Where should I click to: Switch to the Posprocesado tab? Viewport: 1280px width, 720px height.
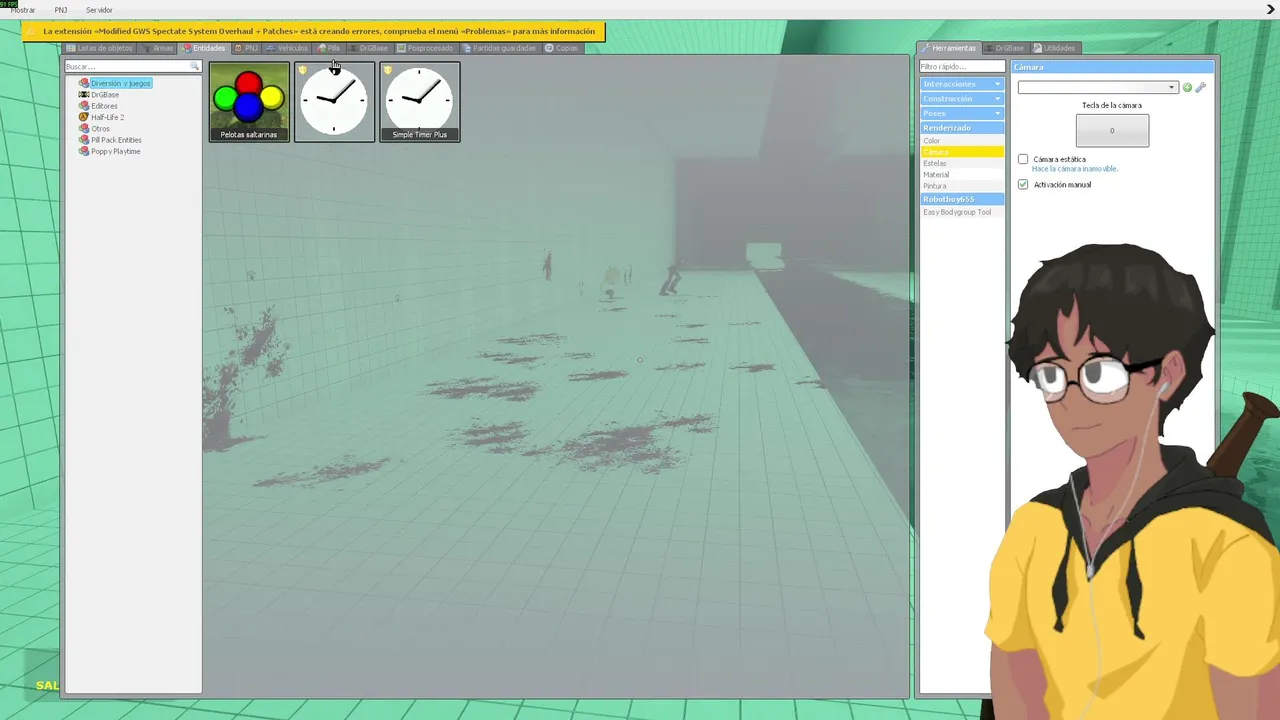click(x=425, y=48)
